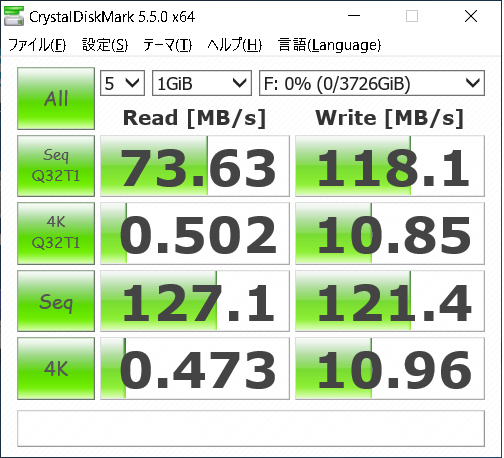The image size is (504, 458).
Task: Click the empty comment field at bottom
Action: pos(251,428)
